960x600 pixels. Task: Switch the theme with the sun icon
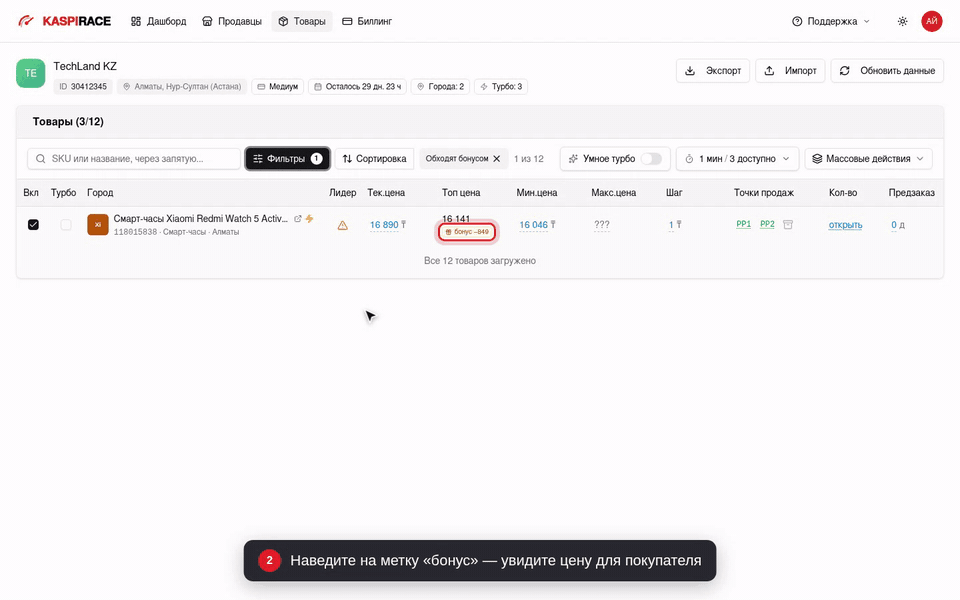point(902,21)
